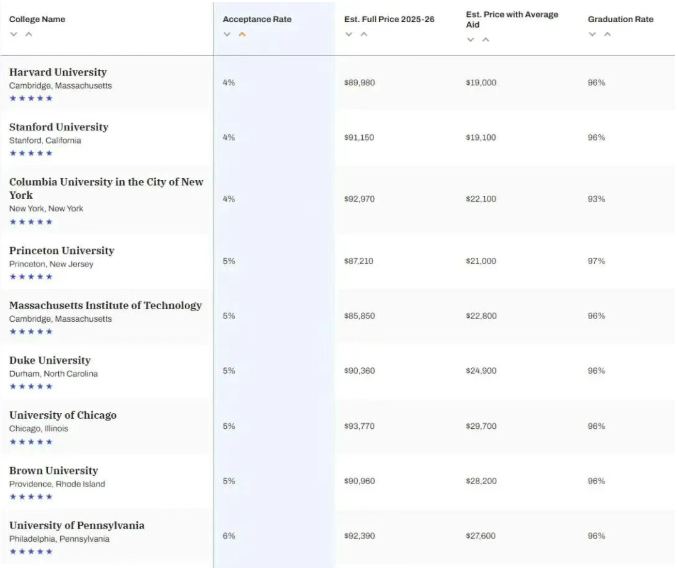Select MIT's $22,800 aid price
Image resolution: width=678 pixels, height=568 pixels.
point(481,316)
